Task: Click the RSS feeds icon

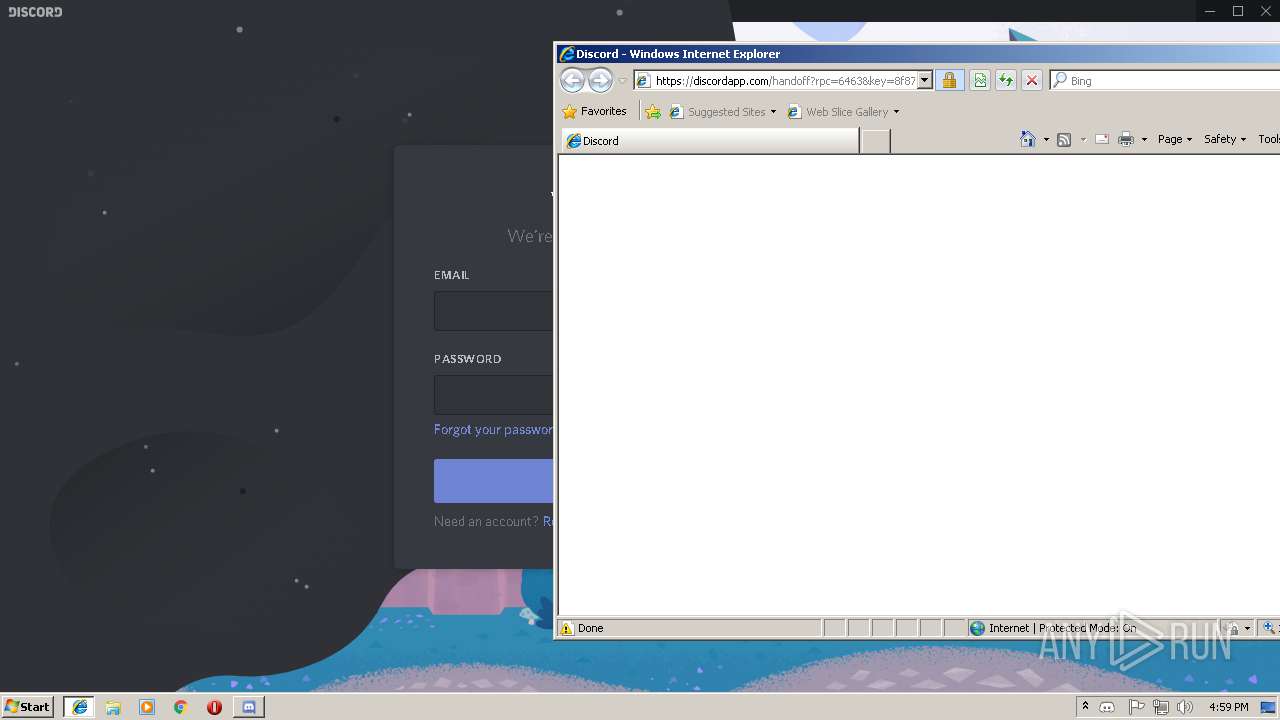Action: pyautogui.click(x=1064, y=139)
